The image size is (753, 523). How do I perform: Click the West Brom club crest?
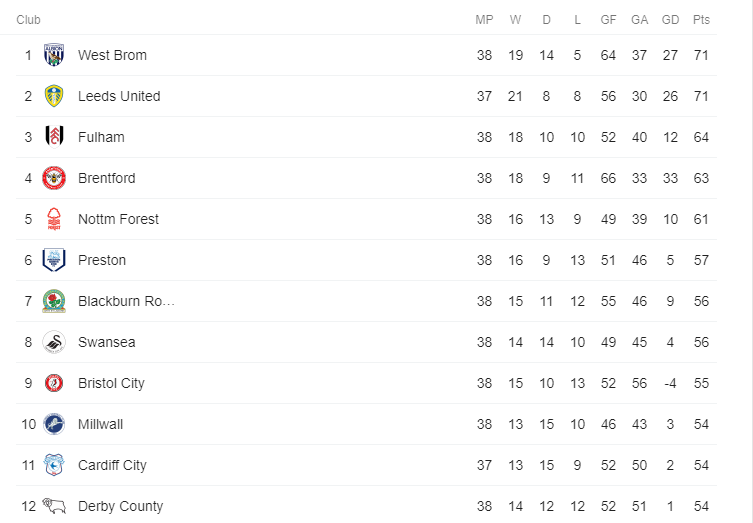click(54, 55)
